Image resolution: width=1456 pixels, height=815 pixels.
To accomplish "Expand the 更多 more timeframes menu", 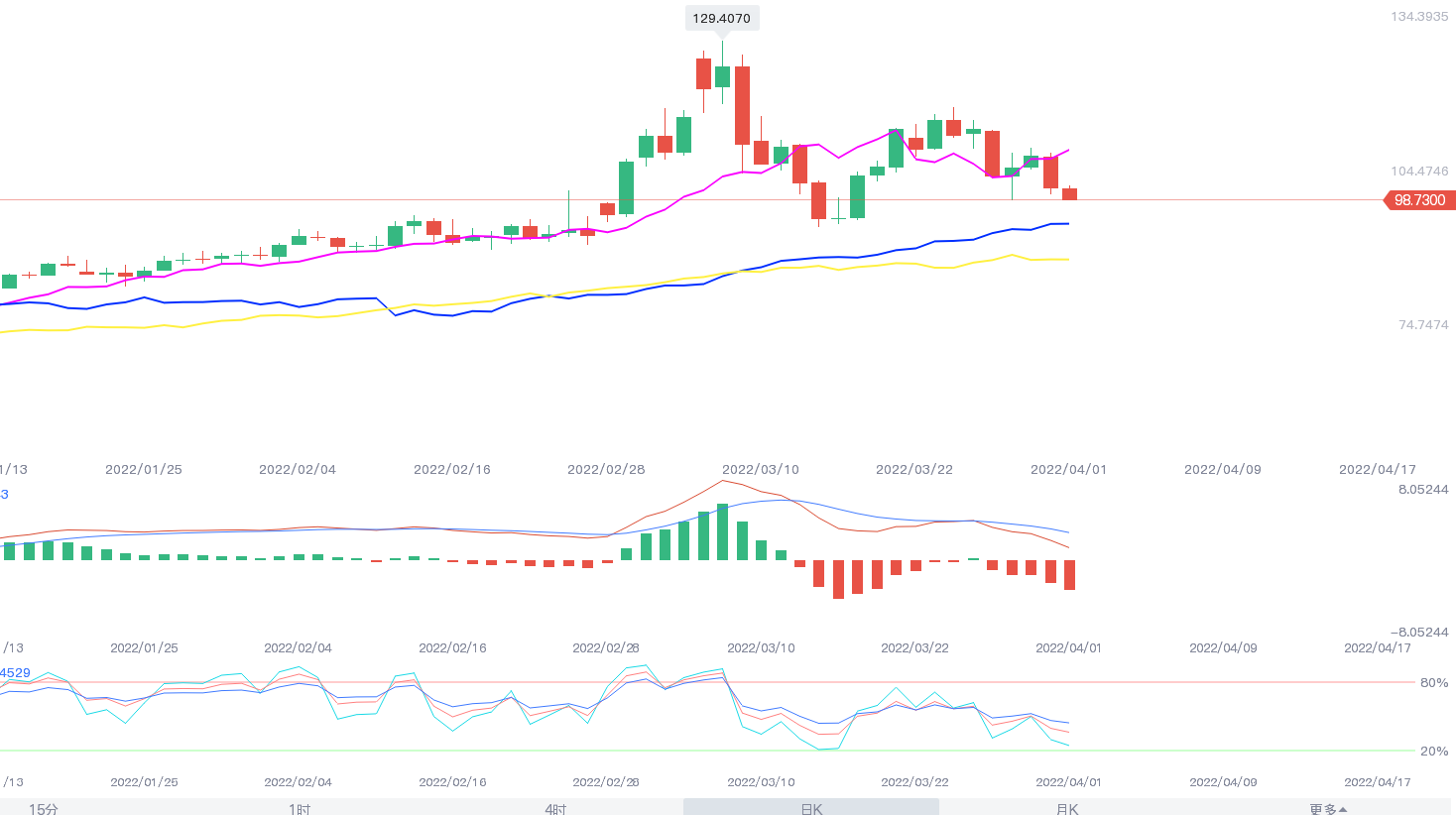I will (x=1328, y=808).
